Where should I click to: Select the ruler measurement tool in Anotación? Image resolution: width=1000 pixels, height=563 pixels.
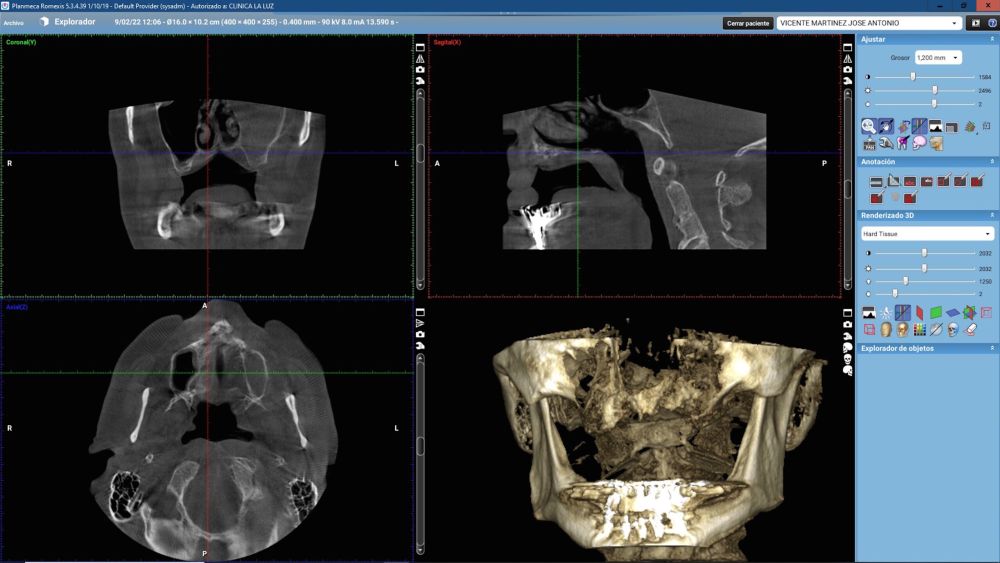pyautogui.click(x=876, y=182)
